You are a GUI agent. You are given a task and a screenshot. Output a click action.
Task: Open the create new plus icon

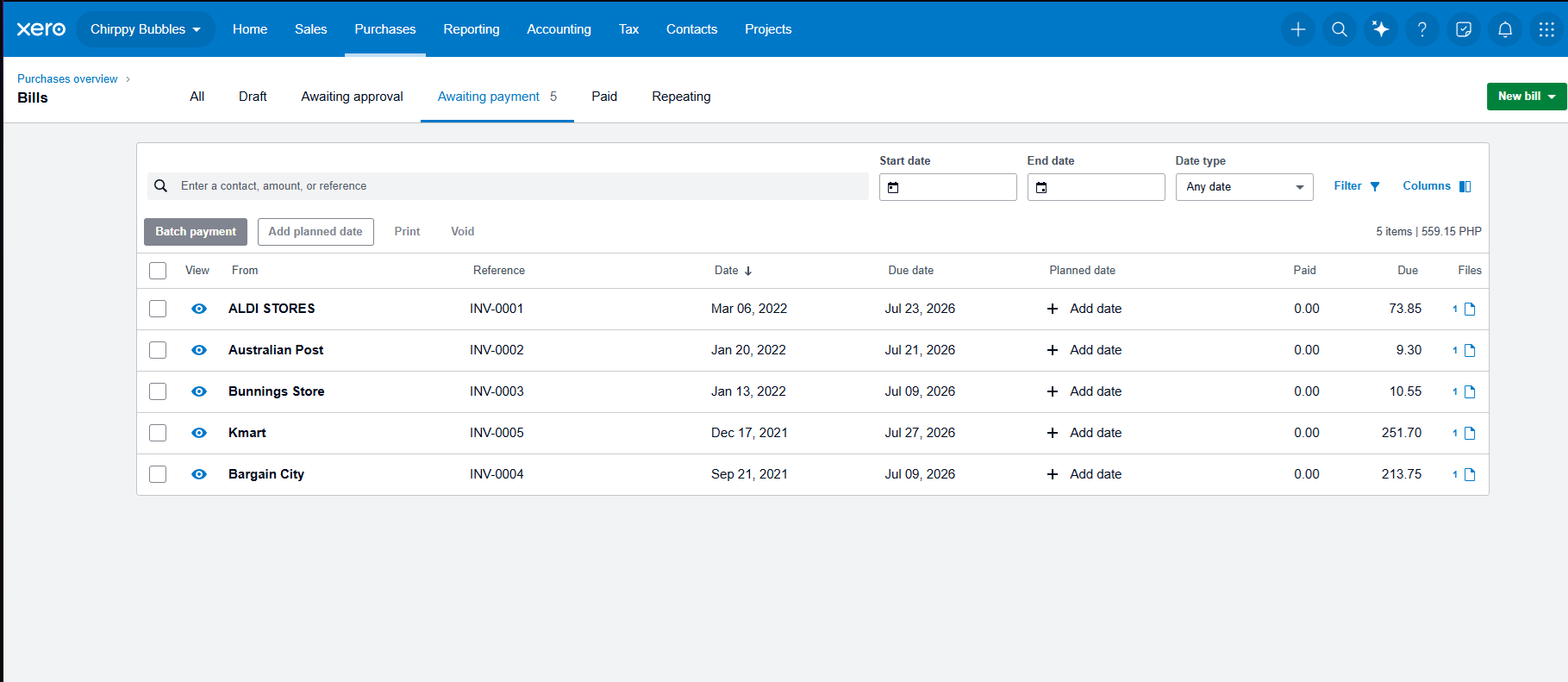pyautogui.click(x=1297, y=29)
